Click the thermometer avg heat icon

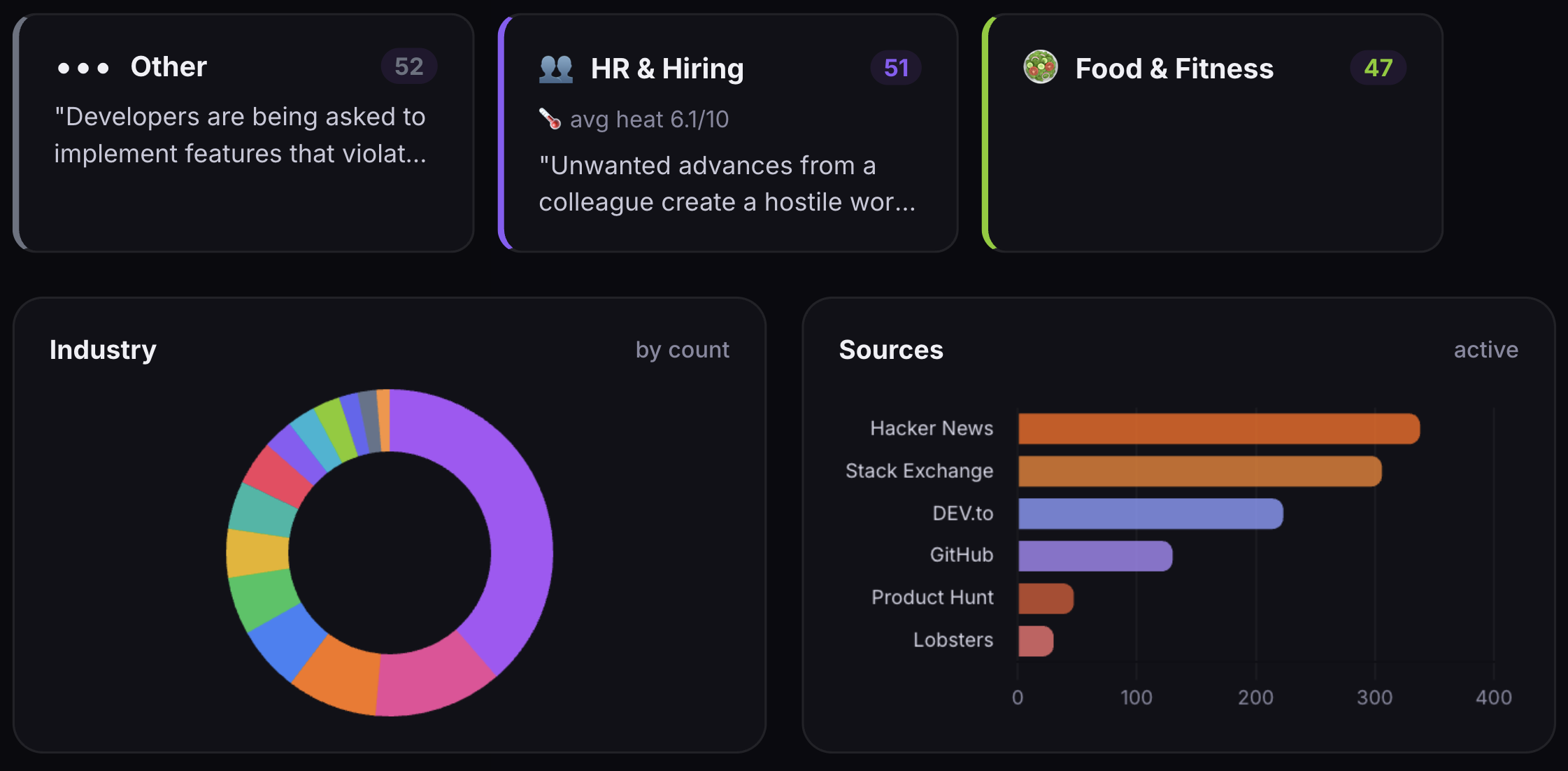tap(550, 119)
